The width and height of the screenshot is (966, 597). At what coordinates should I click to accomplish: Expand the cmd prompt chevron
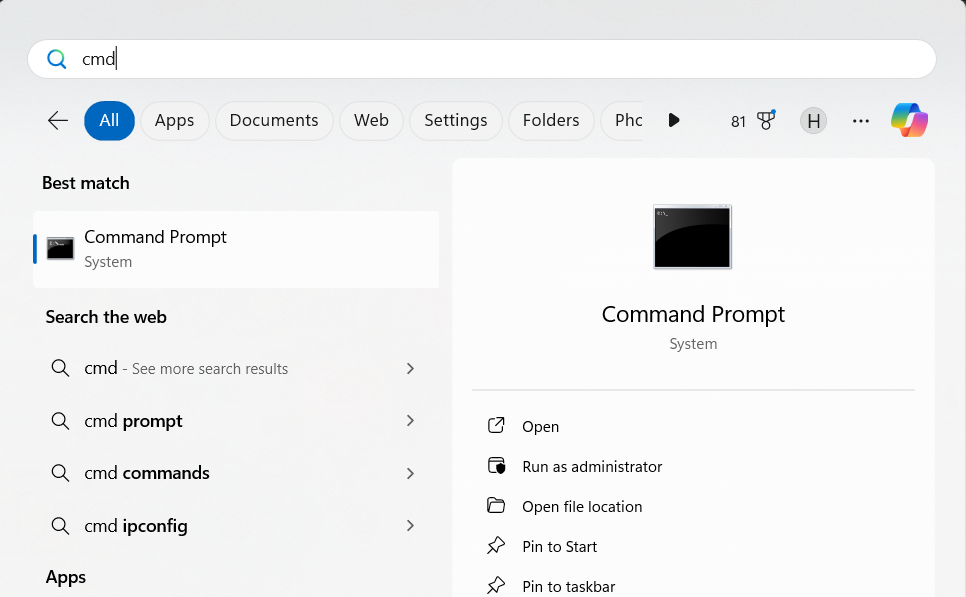click(410, 421)
